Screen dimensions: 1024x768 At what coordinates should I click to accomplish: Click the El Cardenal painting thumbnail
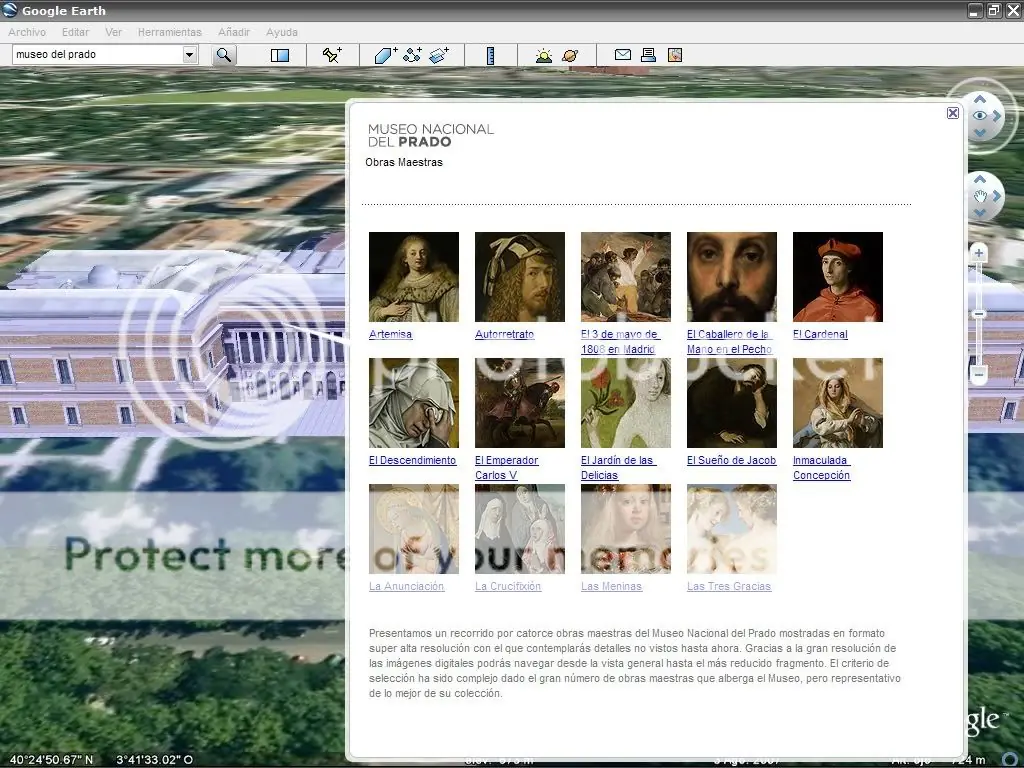[838, 277]
